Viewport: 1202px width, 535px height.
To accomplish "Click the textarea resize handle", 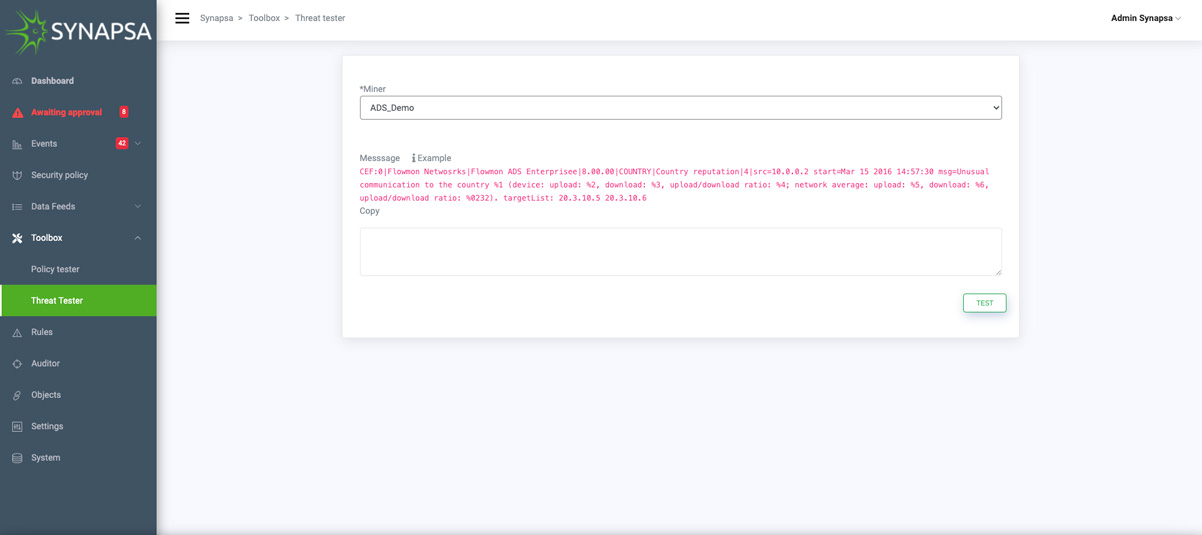I will pyautogui.click(x=997, y=271).
